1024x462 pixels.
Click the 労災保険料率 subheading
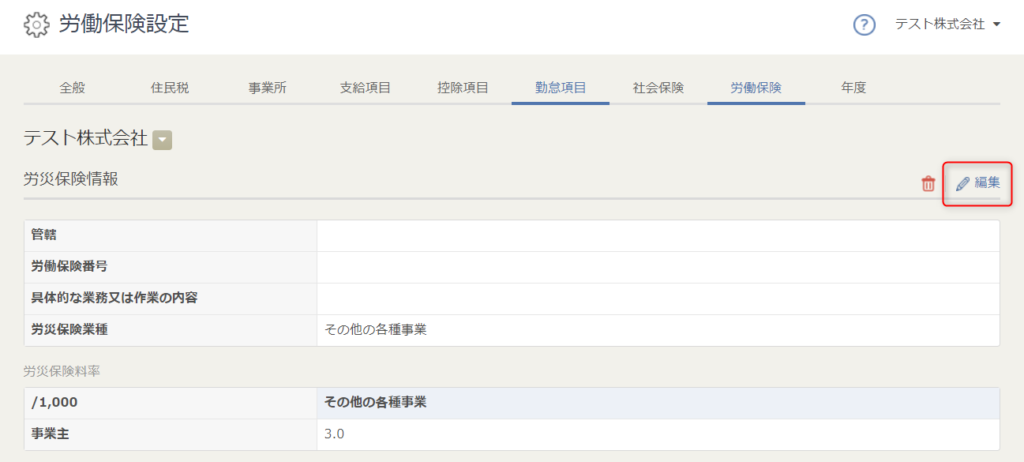61,371
